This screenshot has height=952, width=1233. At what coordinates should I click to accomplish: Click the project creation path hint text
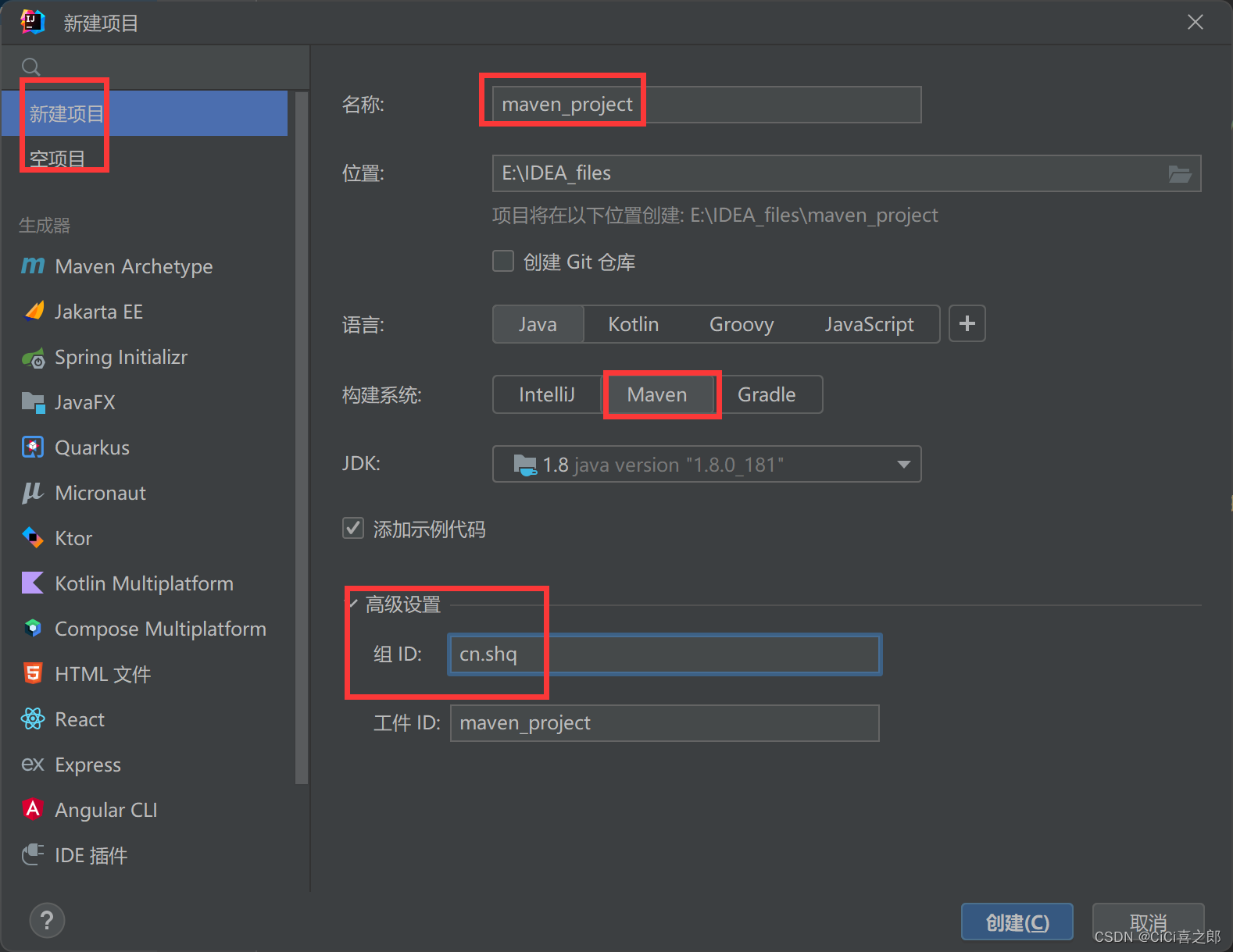(715, 216)
